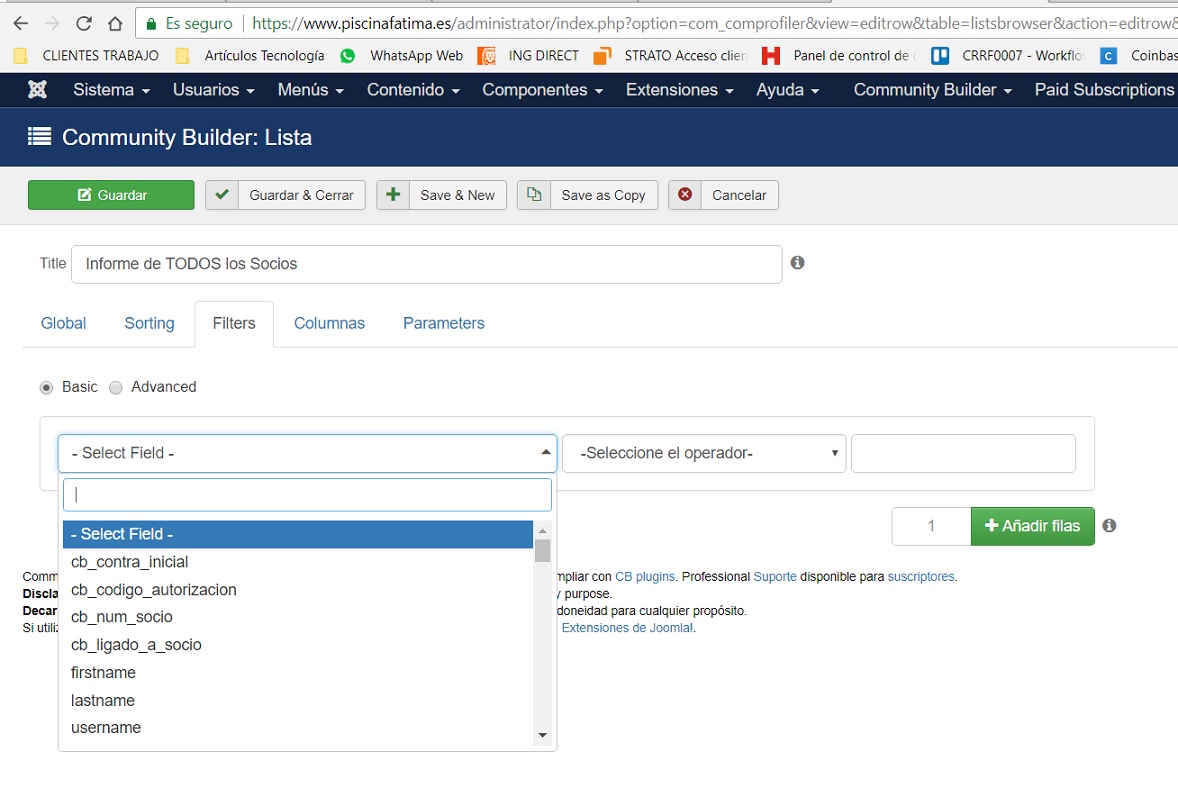Click the dropdown list scroll-down arrow
Viewport: 1178px width, 797px height.
click(542, 735)
